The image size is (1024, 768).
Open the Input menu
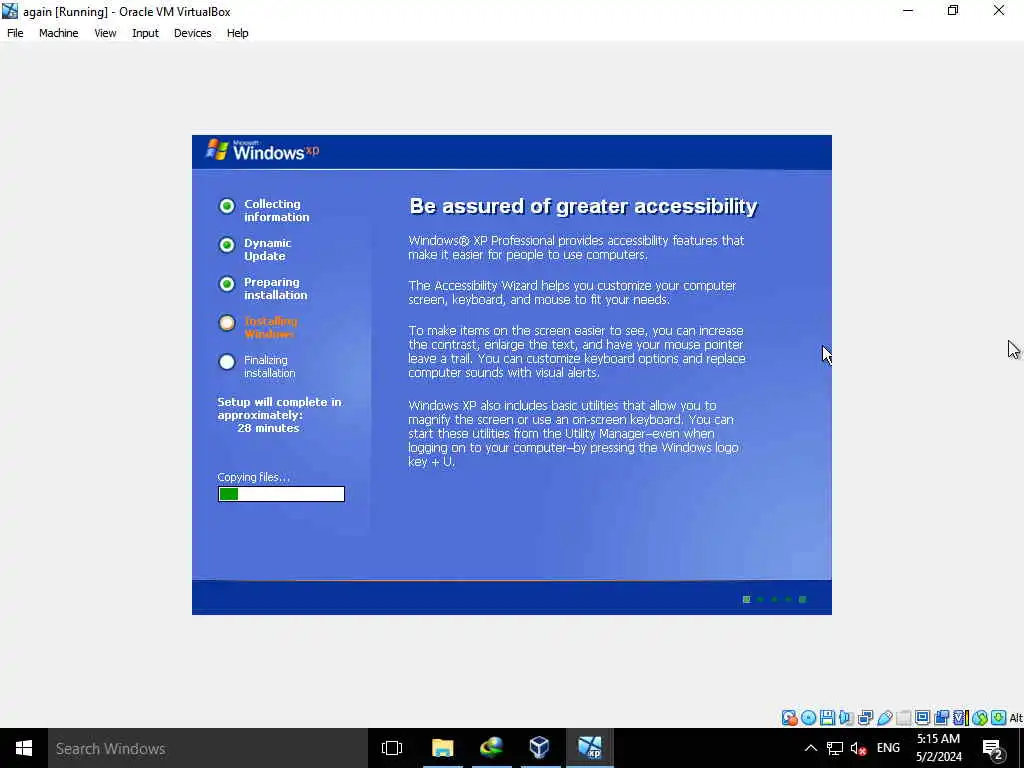(x=145, y=33)
